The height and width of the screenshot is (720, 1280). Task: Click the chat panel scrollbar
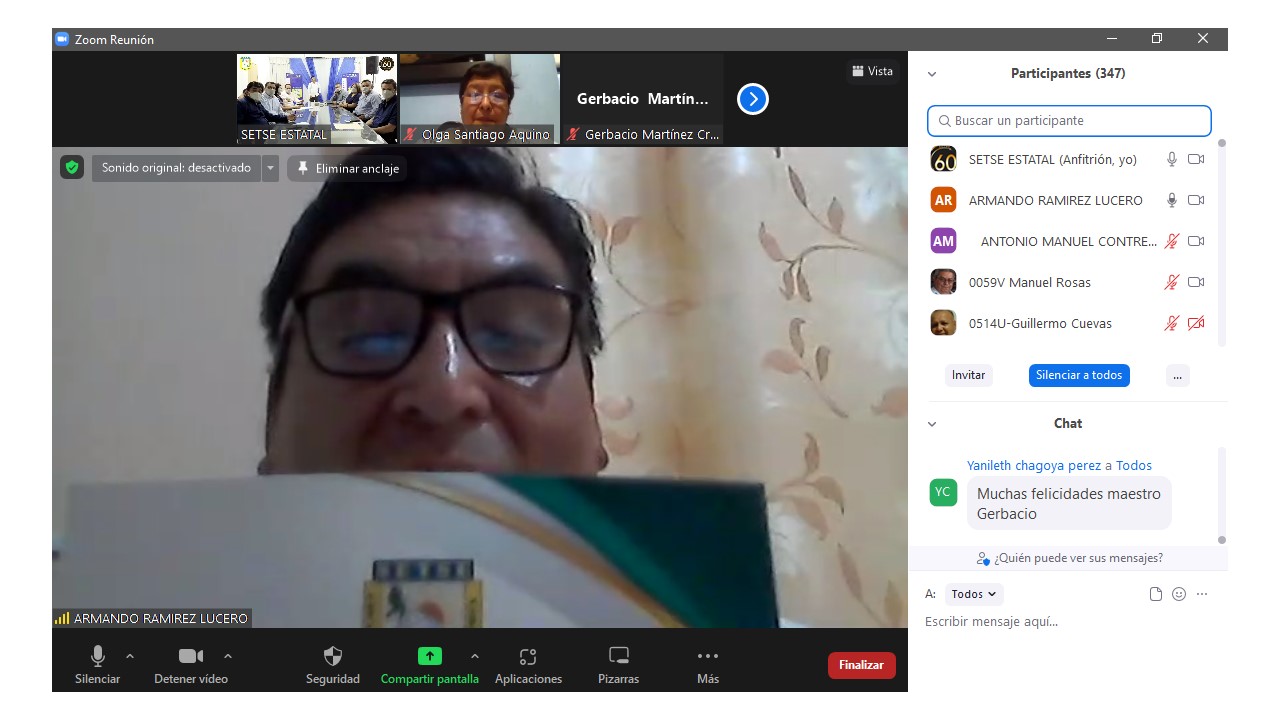pyautogui.click(x=1221, y=495)
